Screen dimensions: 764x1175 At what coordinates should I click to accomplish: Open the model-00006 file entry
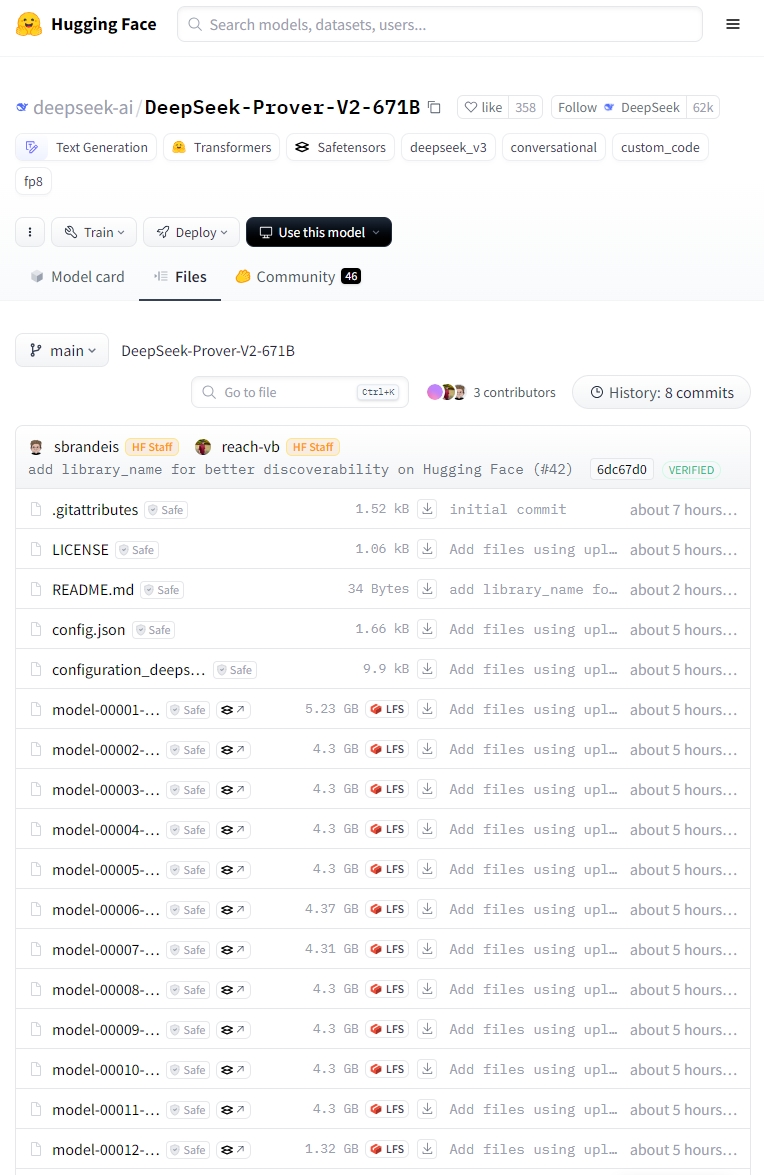point(106,910)
